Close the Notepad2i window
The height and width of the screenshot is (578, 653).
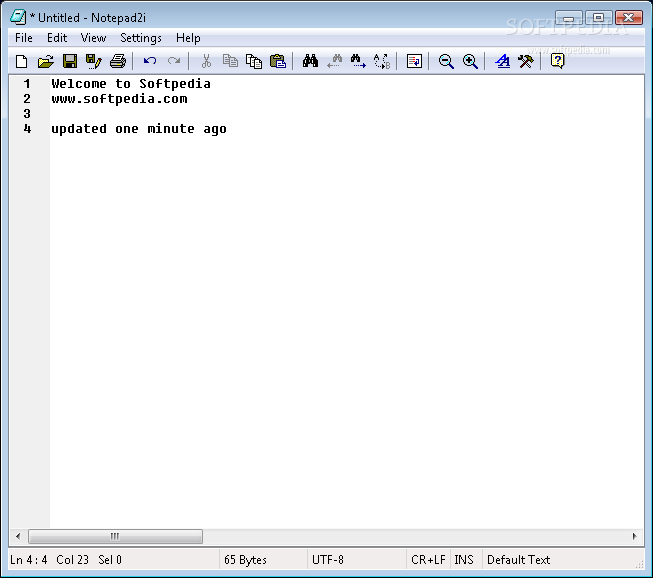click(x=629, y=18)
